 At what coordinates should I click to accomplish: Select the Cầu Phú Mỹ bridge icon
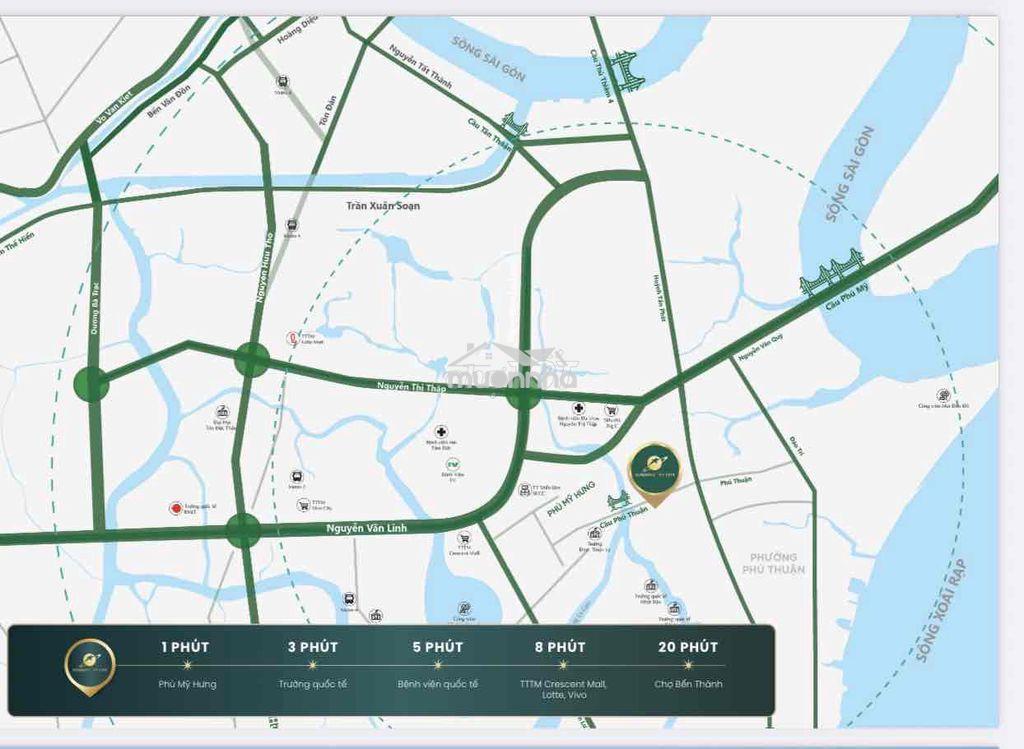(831, 270)
